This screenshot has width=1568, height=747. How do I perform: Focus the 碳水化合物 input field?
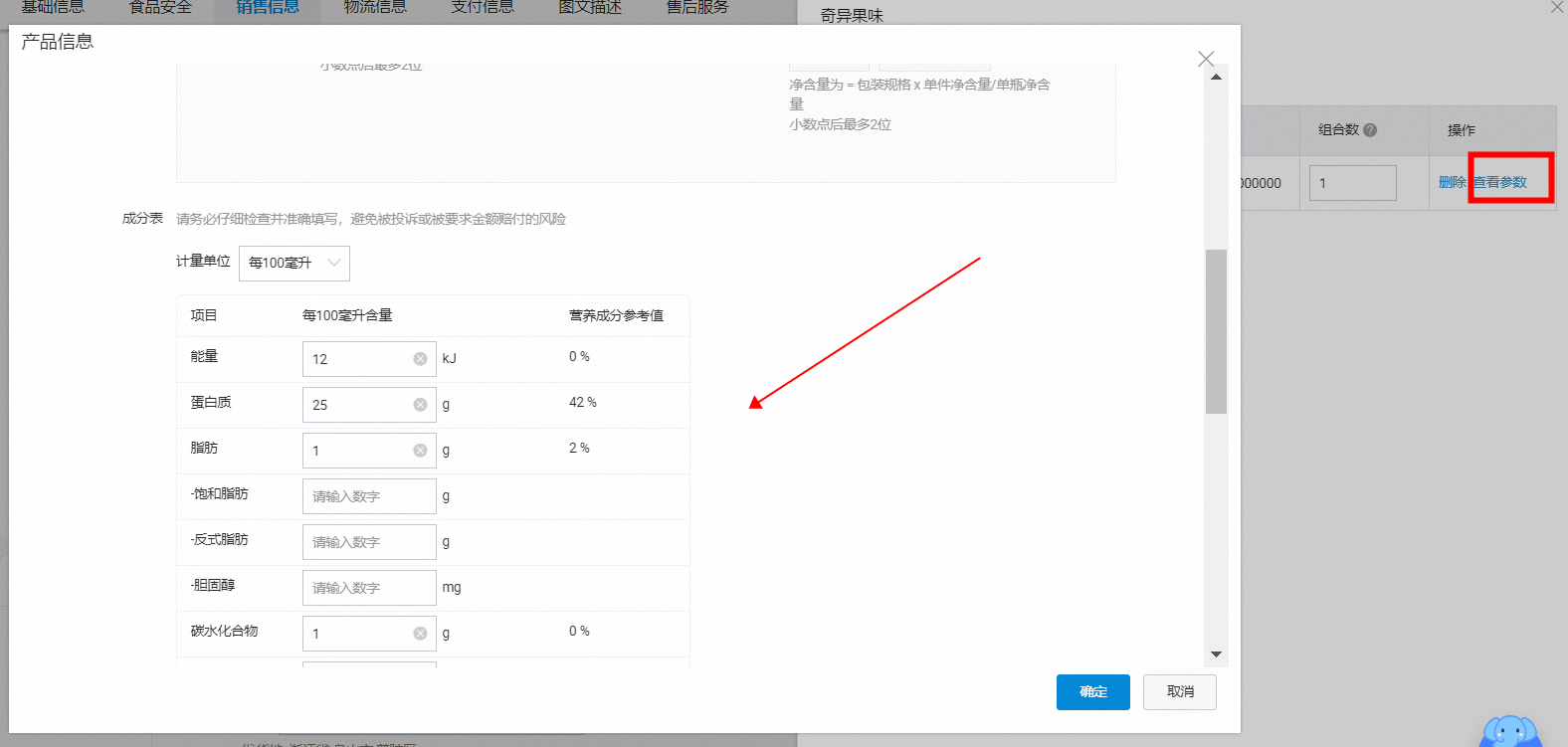(369, 634)
